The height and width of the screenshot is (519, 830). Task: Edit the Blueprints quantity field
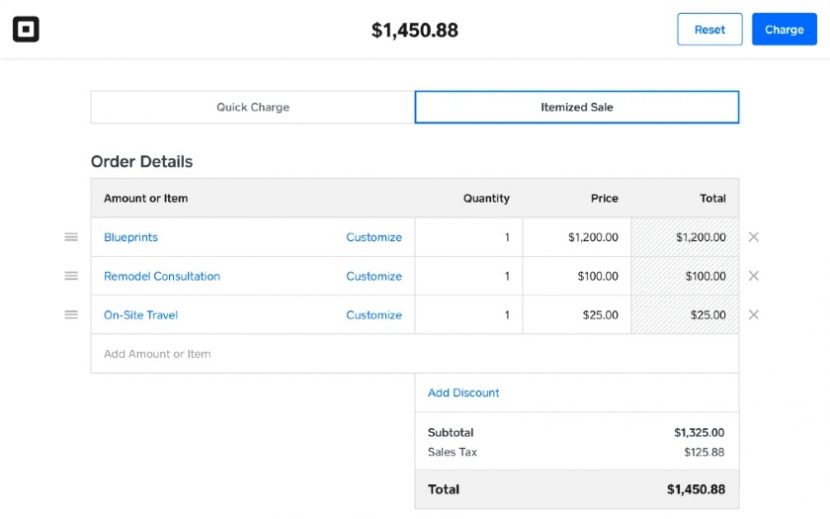tap(469, 237)
